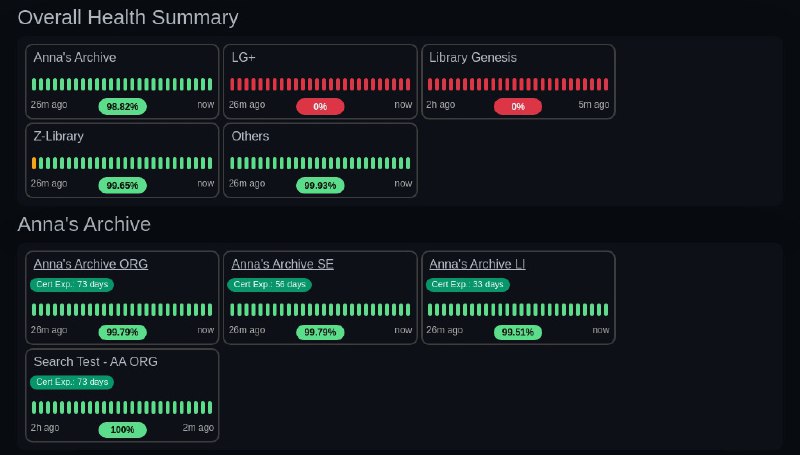Select the Others card title
The height and width of the screenshot is (455, 800).
pos(250,136)
